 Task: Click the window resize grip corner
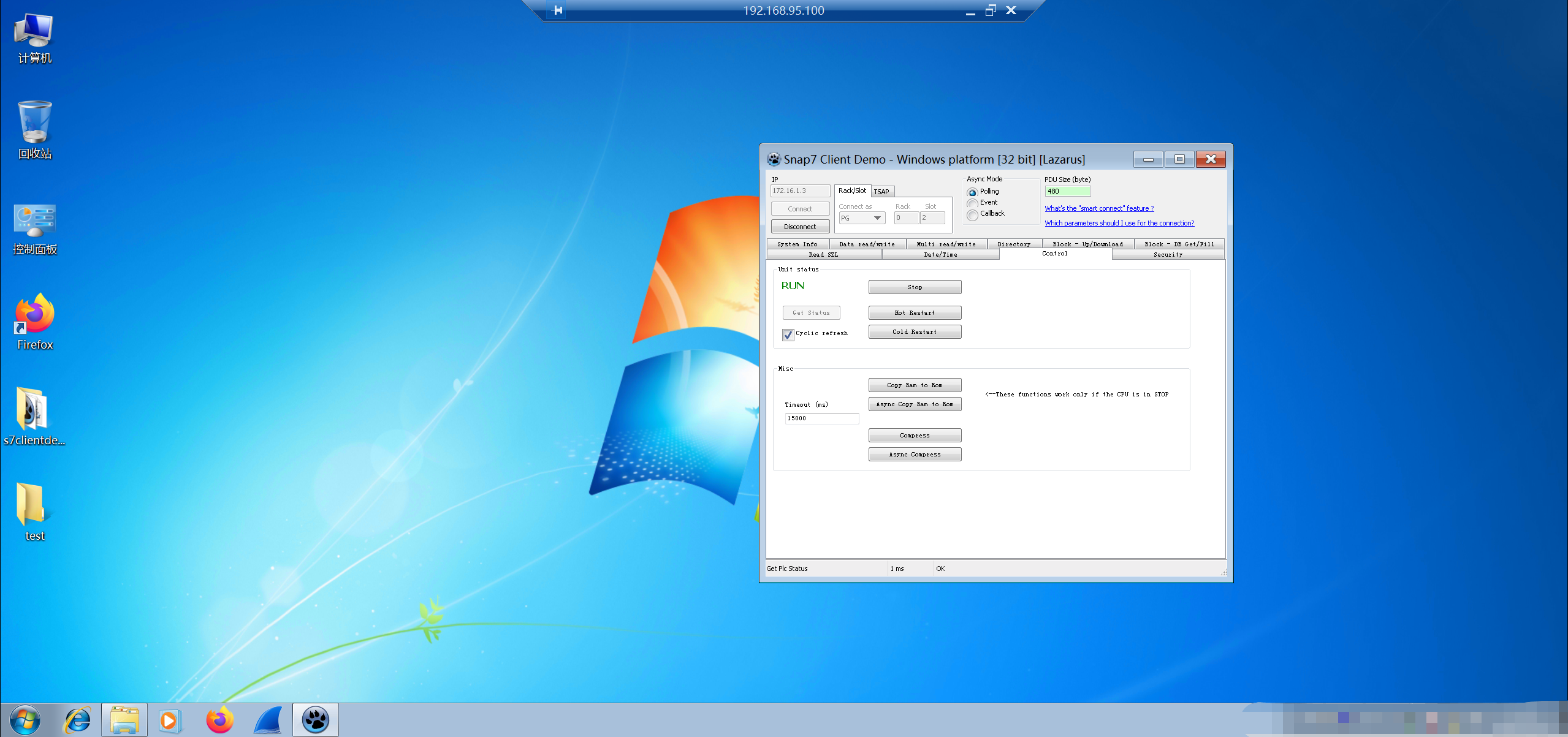pyautogui.click(x=1224, y=572)
